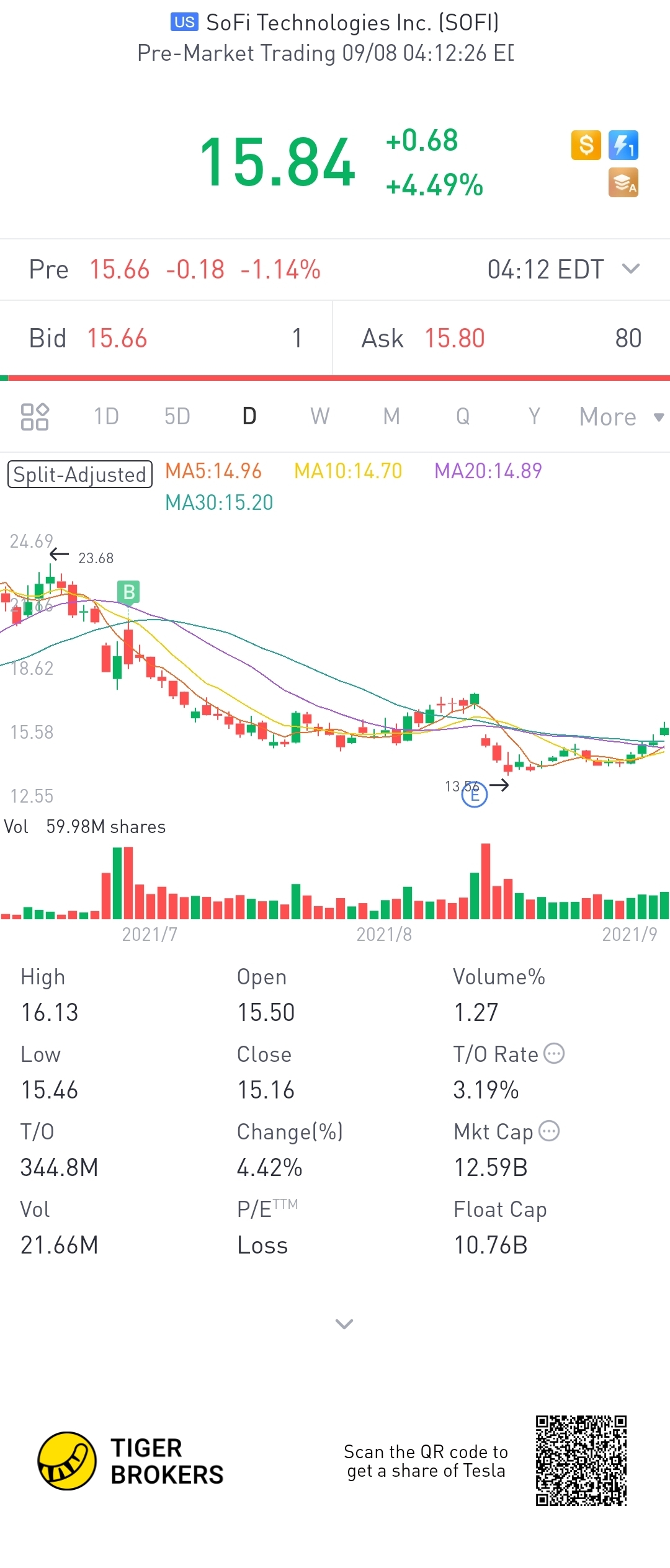Select the Y yearly chart tab

coord(534,416)
